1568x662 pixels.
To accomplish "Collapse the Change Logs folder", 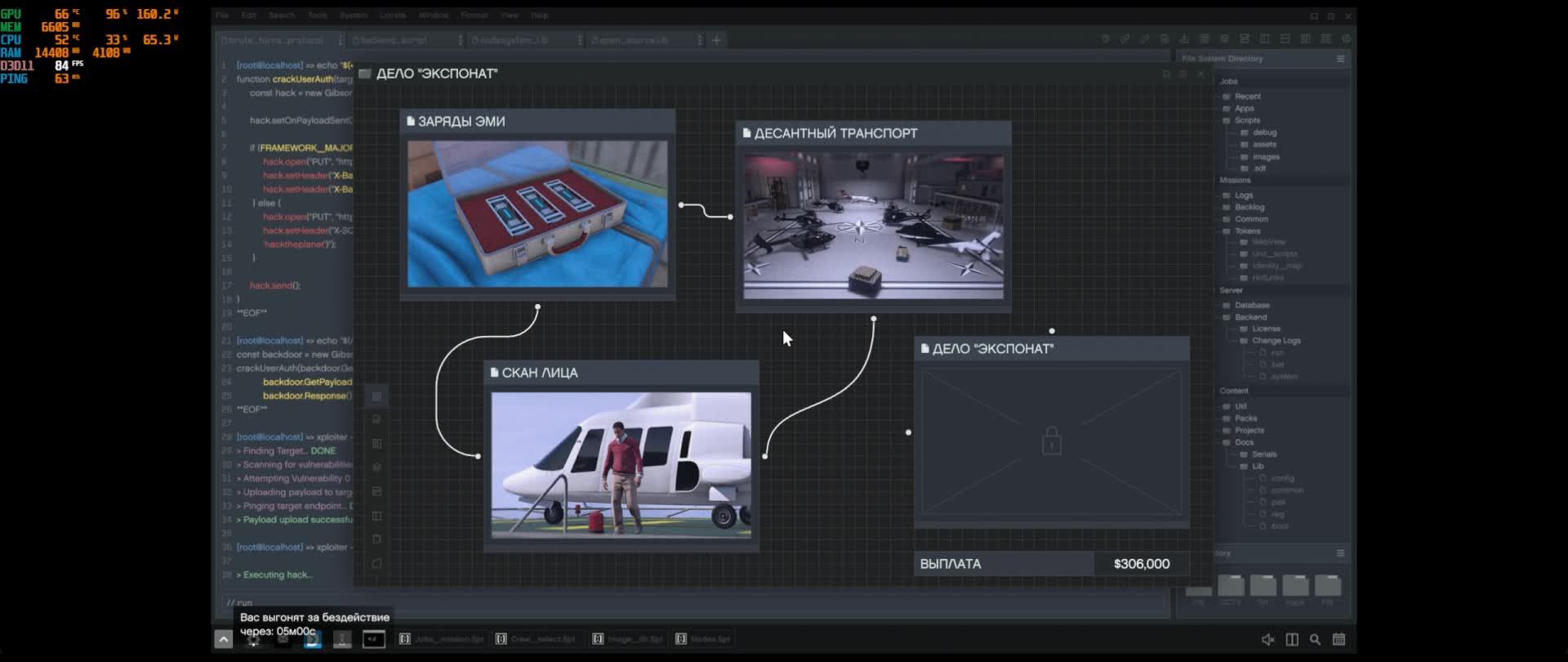I will point(1271,341).
